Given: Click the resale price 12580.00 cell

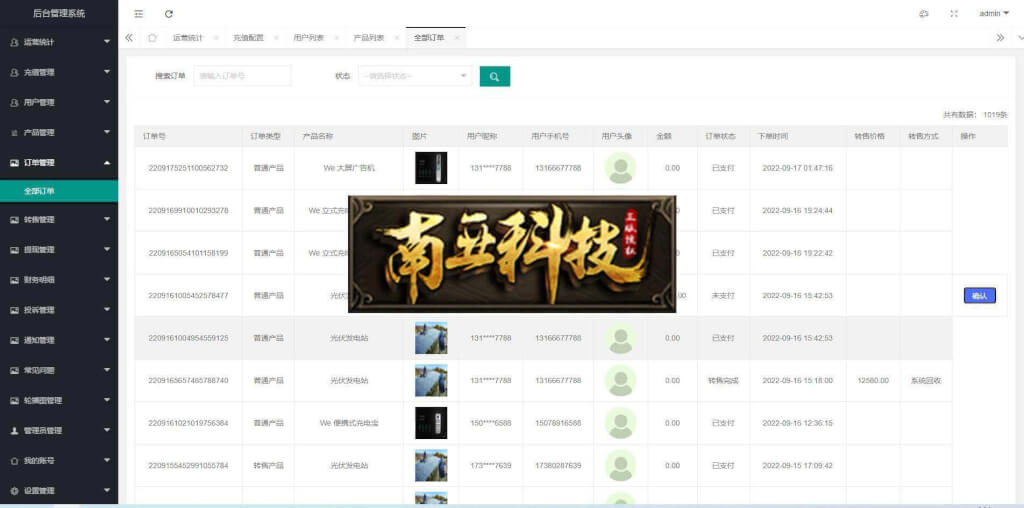Looking at the screenshot, I should tap(872, 381).
